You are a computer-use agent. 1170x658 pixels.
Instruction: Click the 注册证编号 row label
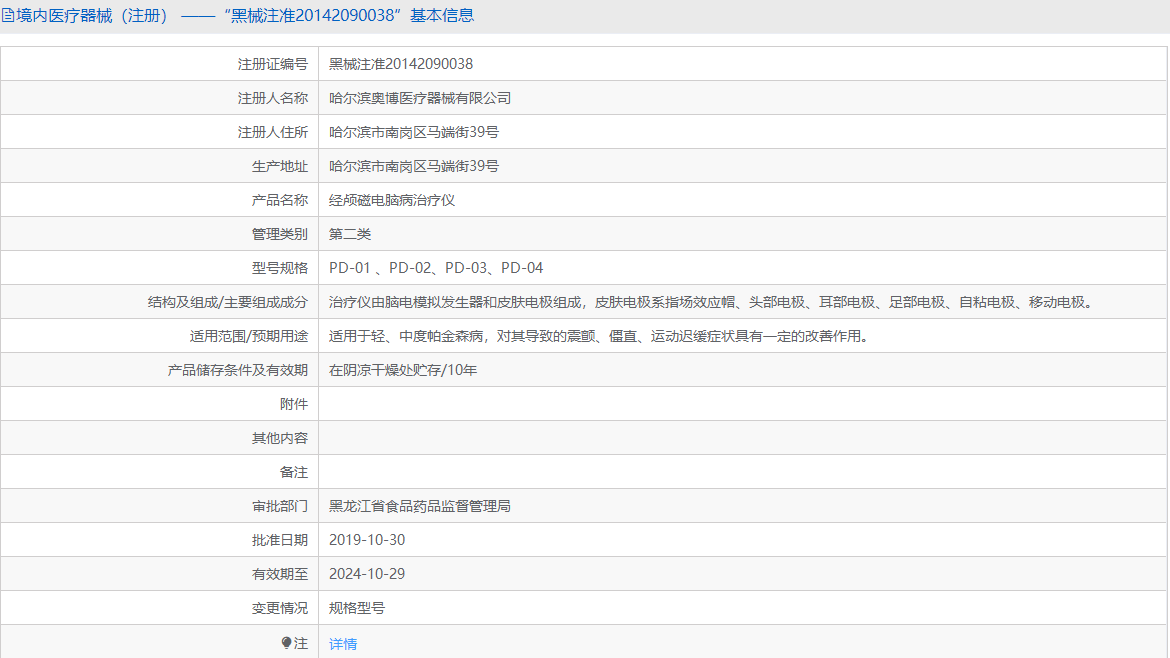272,64
